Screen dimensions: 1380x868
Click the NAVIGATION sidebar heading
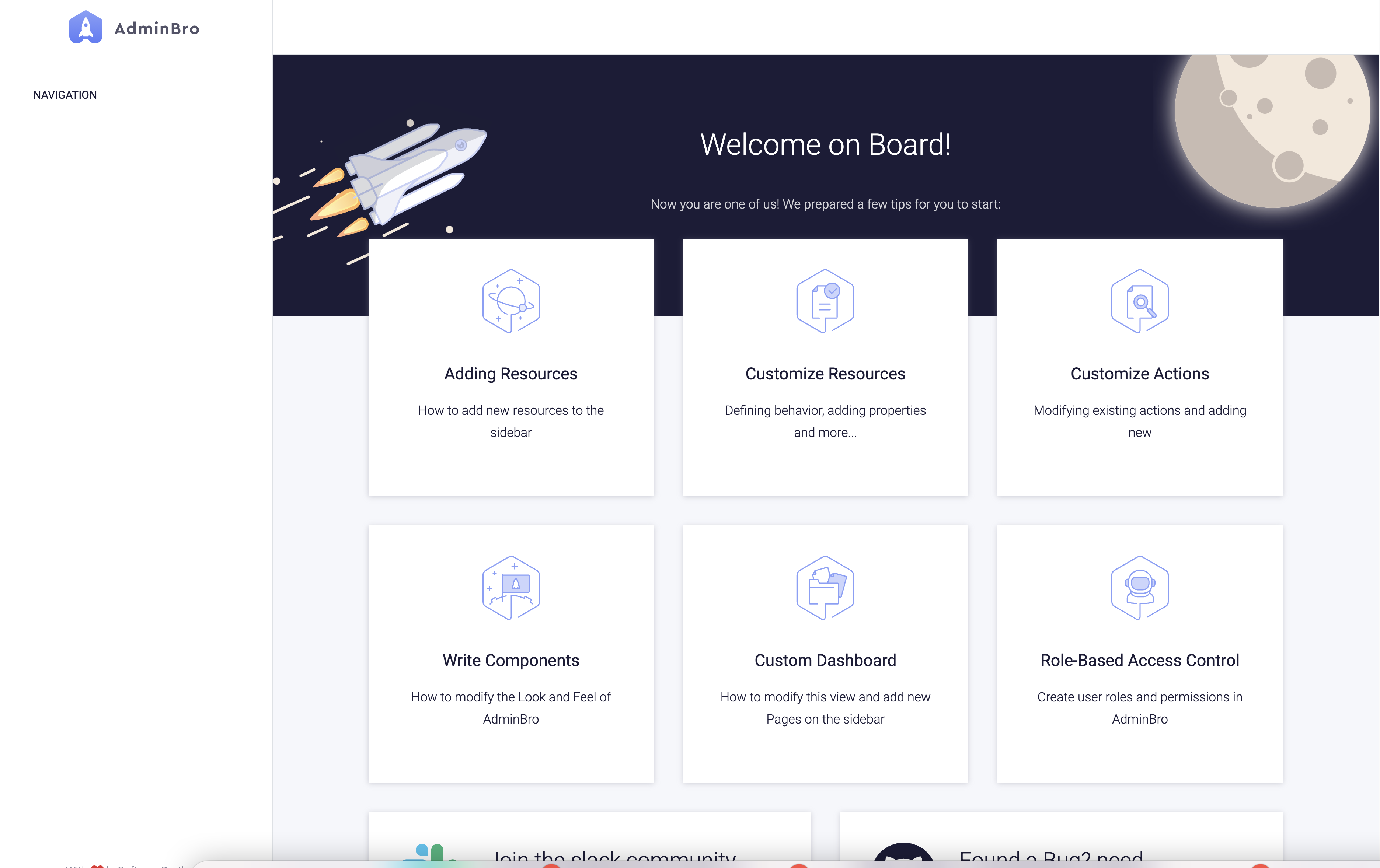pyautogui.click(x=65, y=95)
